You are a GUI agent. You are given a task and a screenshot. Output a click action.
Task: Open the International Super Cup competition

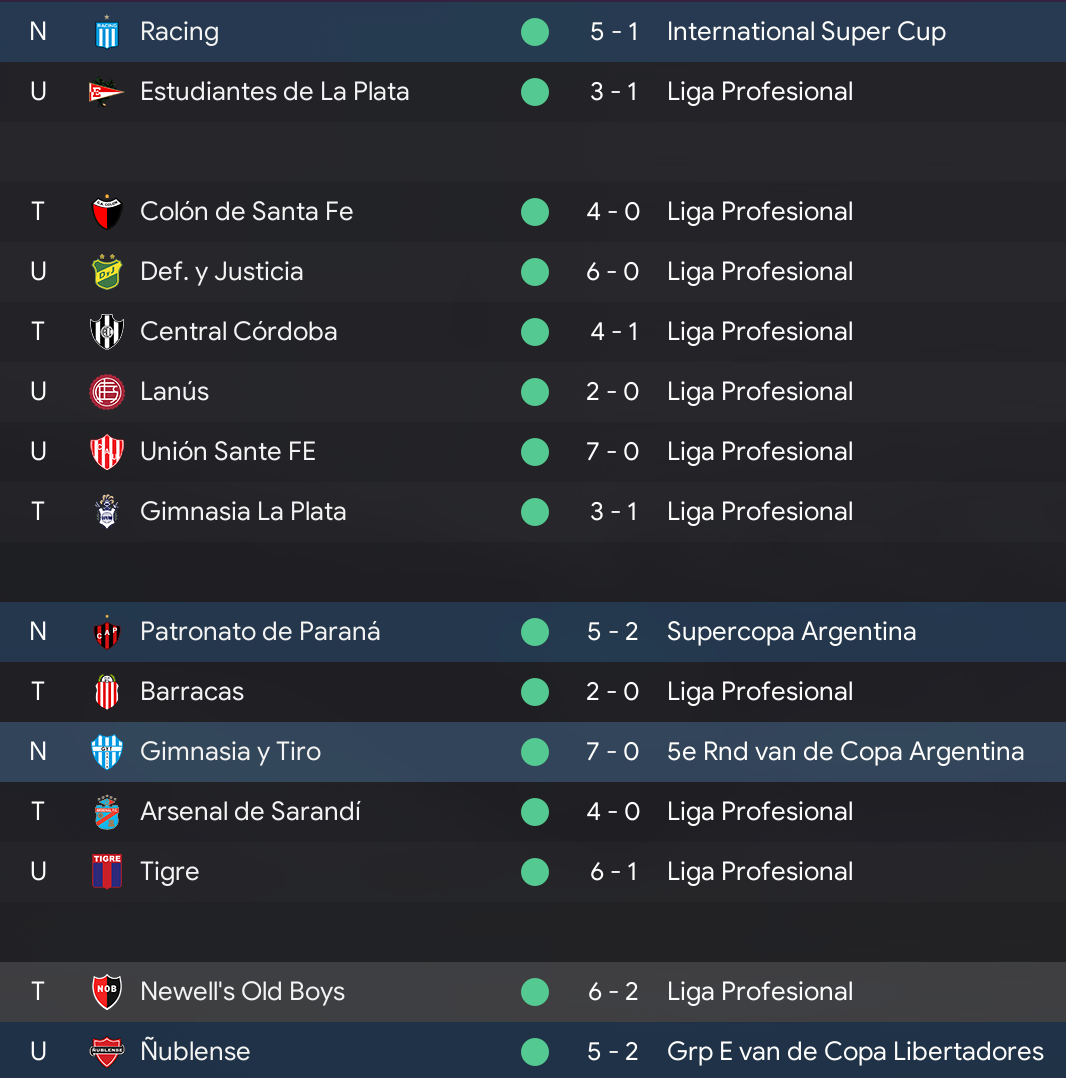[806, 32]
